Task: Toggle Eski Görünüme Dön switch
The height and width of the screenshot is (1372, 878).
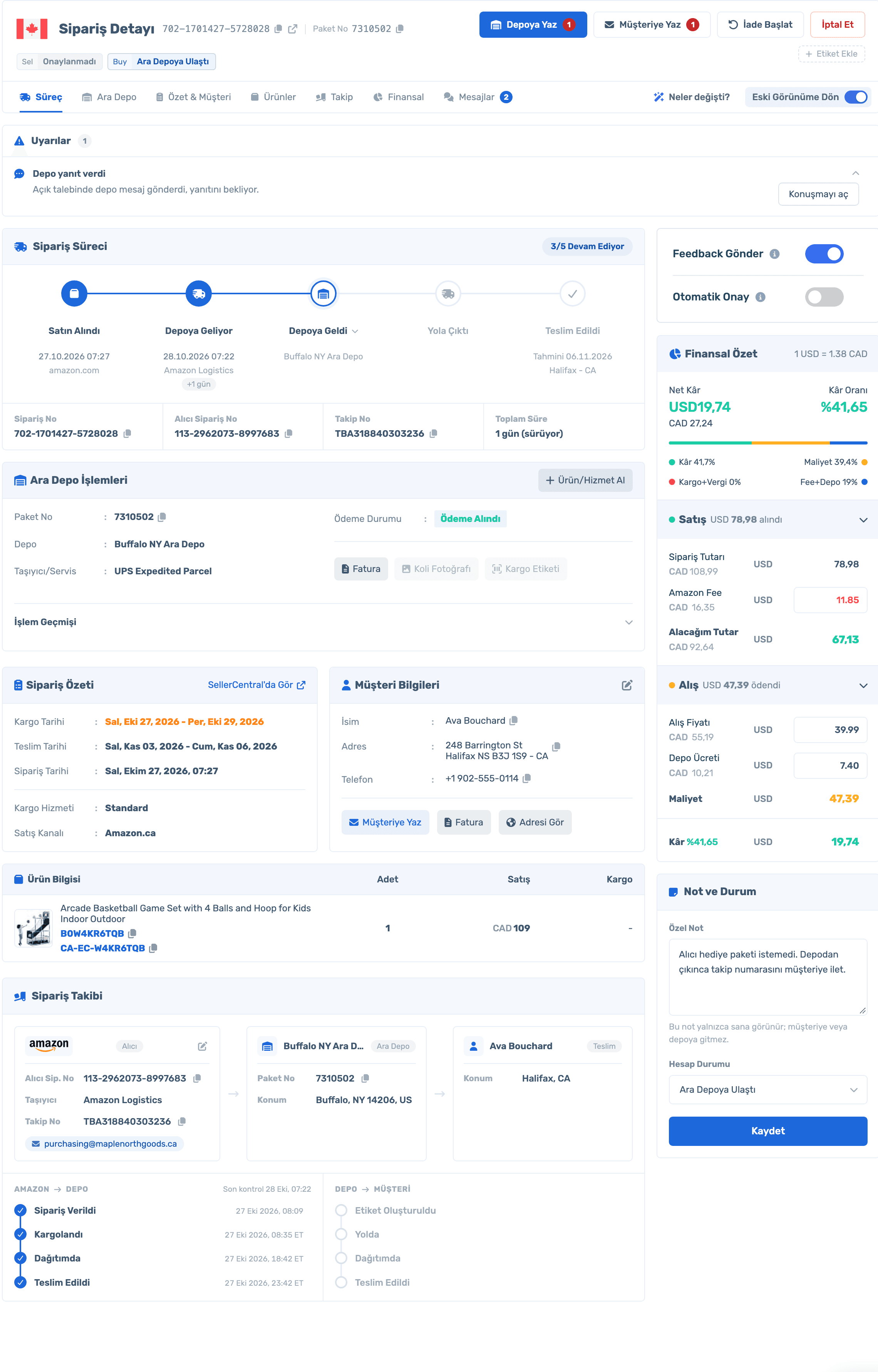Action: point(856,97)
